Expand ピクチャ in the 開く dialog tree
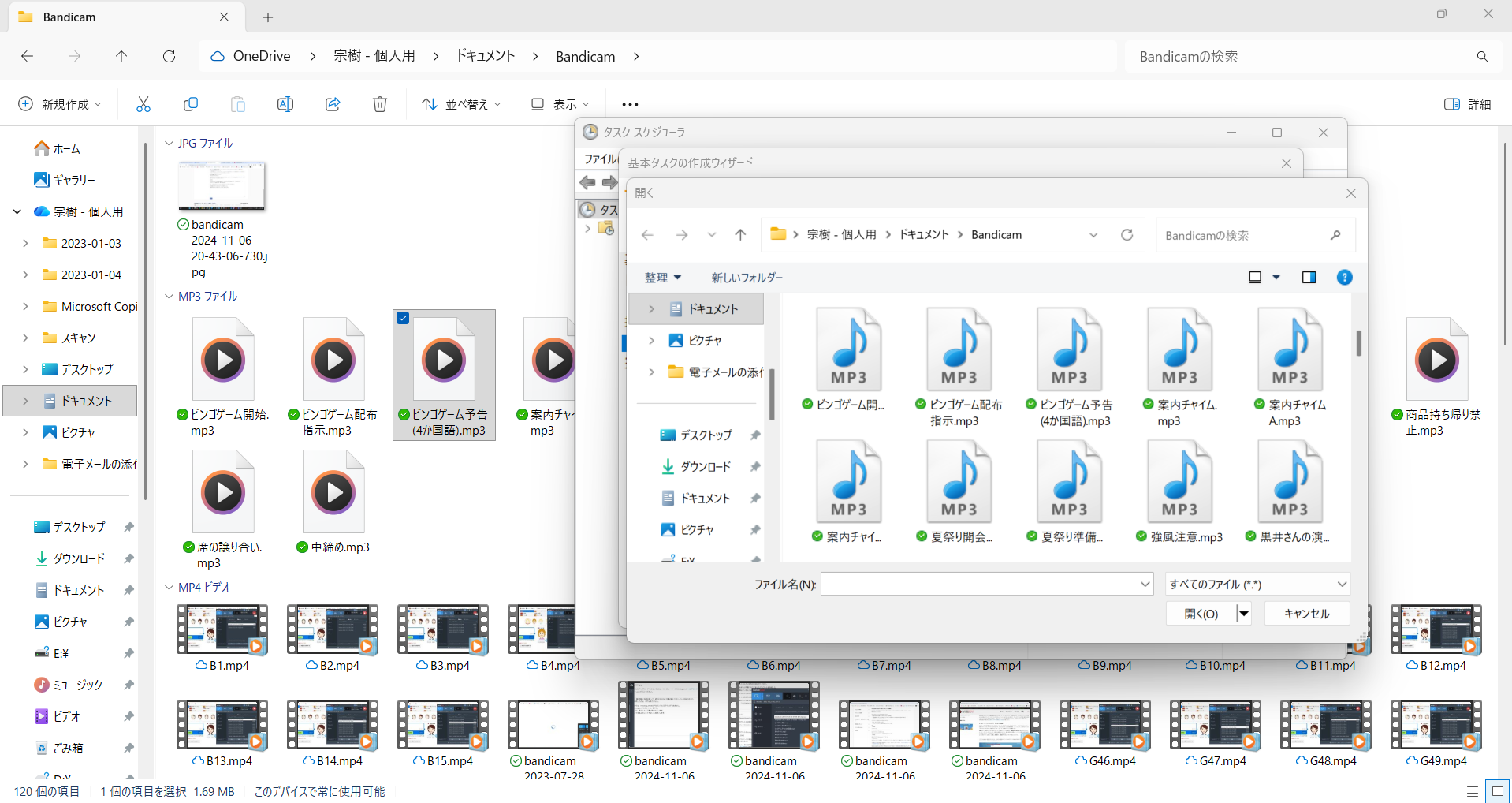Screen dimensions: 1512x803 pyautogui.click(x=651, y=341)
